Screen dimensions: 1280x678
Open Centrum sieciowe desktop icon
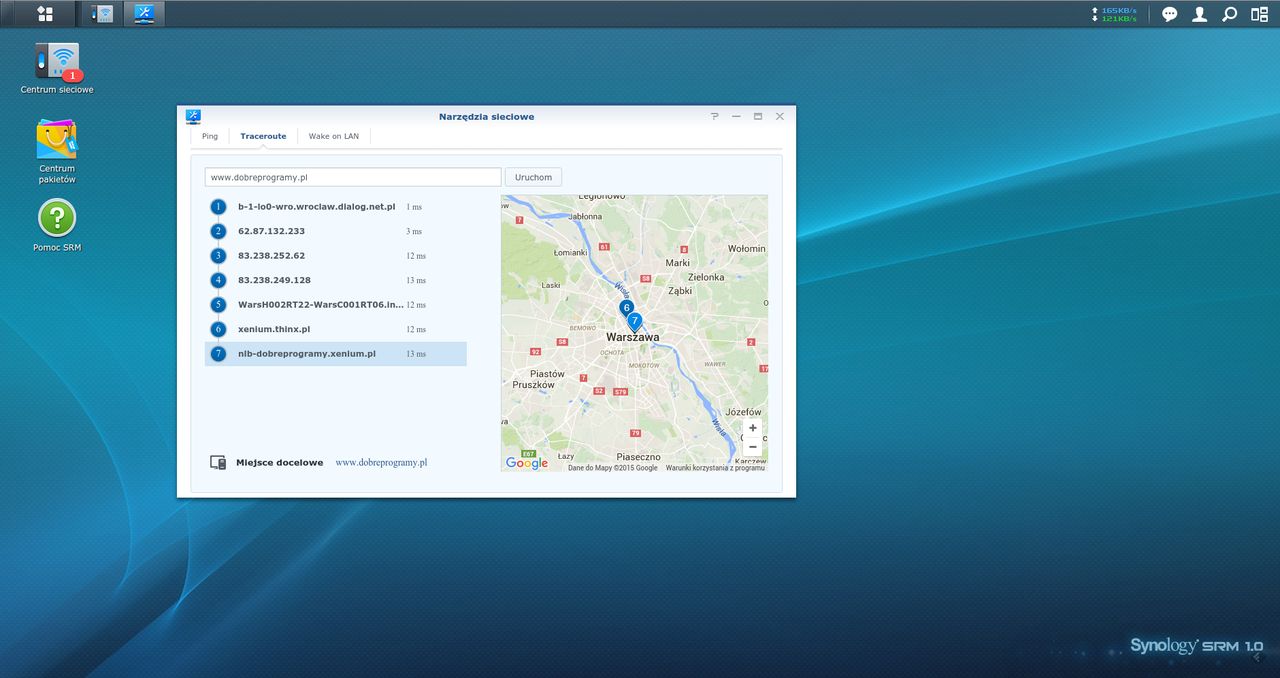(x=57, y=68)
